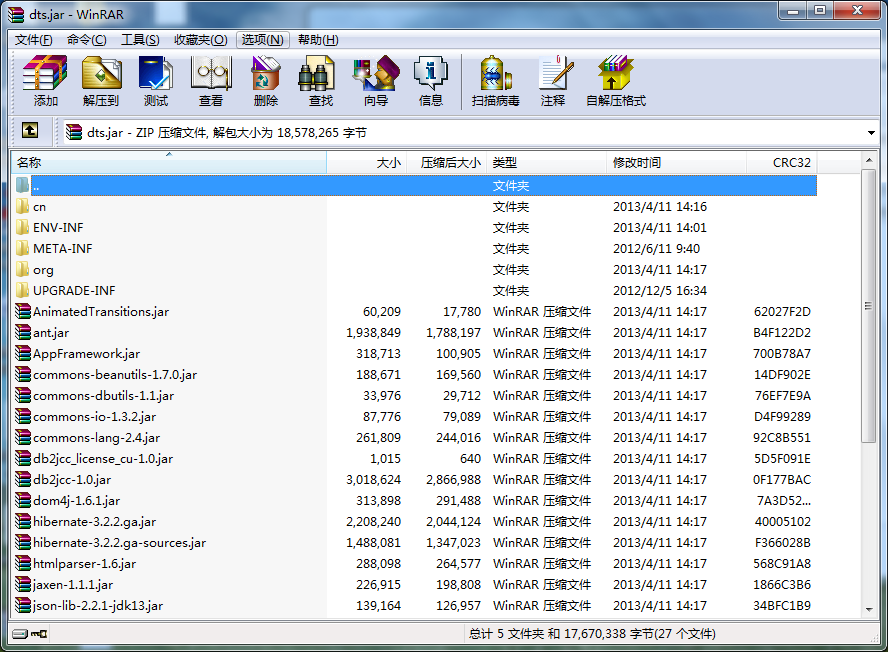This screenshot has width=888, height=652.
Task: Select hibernate-3.2.2.ga.jar file name
Action: click(x=95, y=521)
